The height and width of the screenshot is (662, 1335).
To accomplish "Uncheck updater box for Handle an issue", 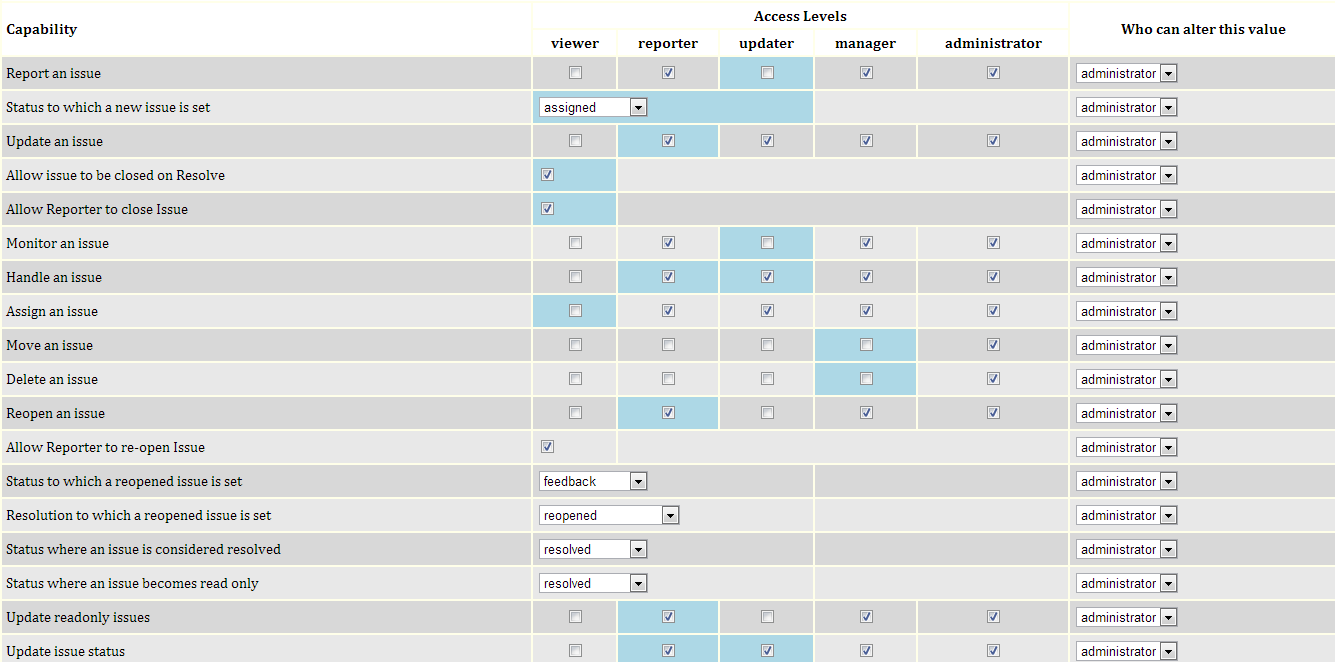I will tap(767, 277).
